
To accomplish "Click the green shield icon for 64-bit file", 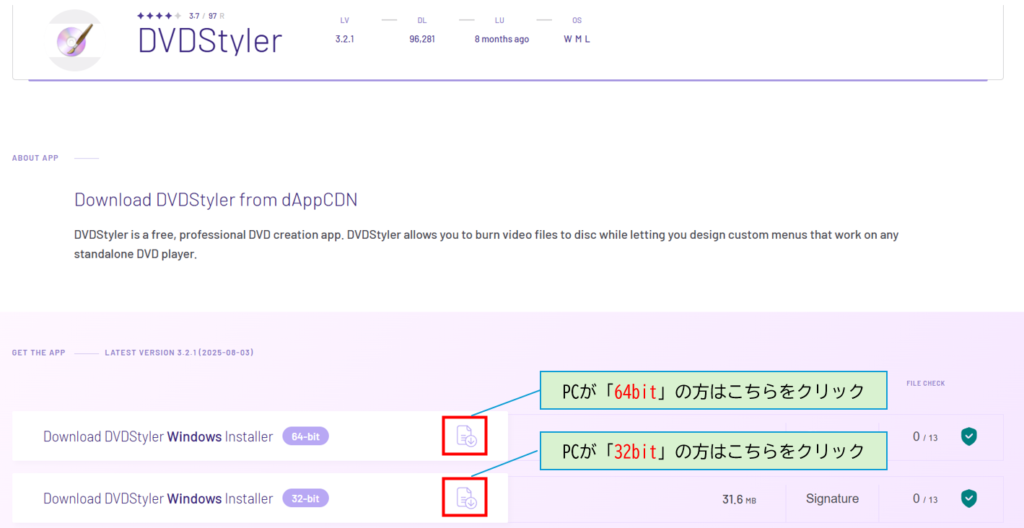I will pyautogui.click(x=968, y=436).
